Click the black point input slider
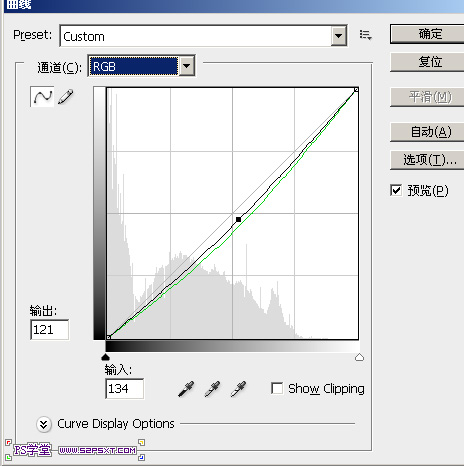 tap(105, 357)
